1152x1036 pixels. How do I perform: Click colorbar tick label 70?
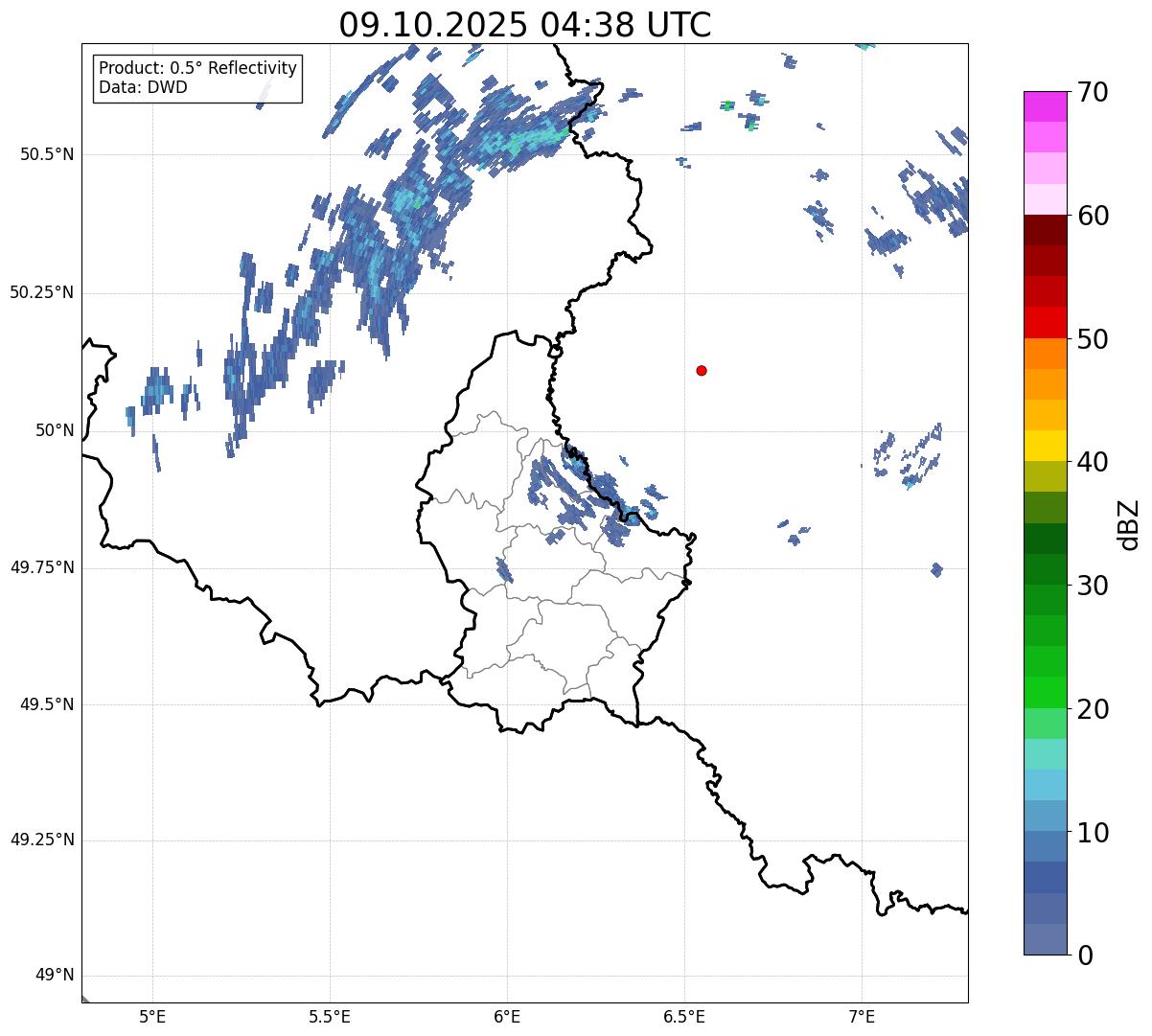click(x=1093, y=92)
